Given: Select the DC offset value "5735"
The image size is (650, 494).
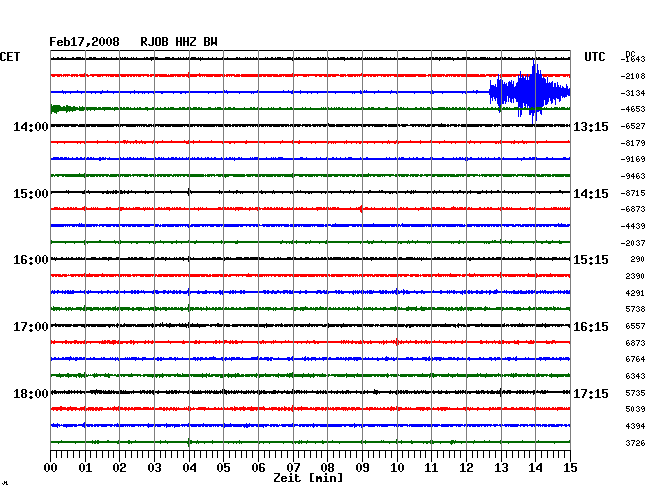Looking at the screenshot, I should [x=635, y=393].
